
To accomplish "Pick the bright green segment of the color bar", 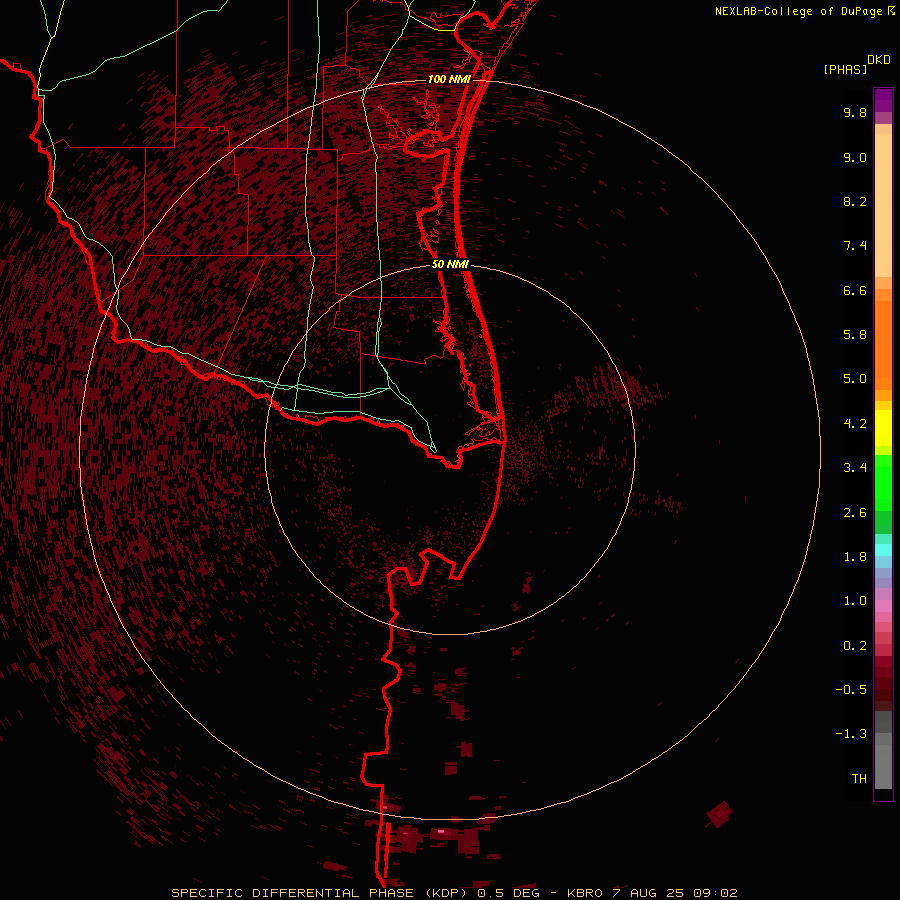I will [x=883, y=482].
